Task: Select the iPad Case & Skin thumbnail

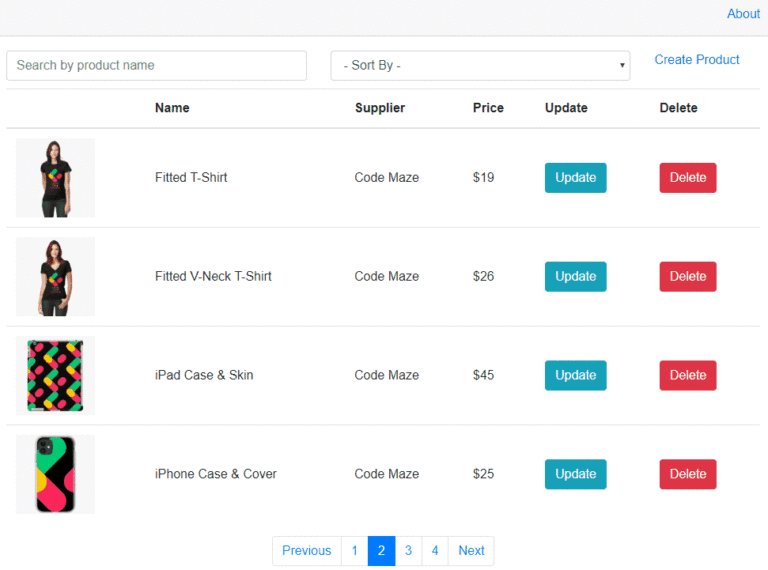Action: pos(55,375)
